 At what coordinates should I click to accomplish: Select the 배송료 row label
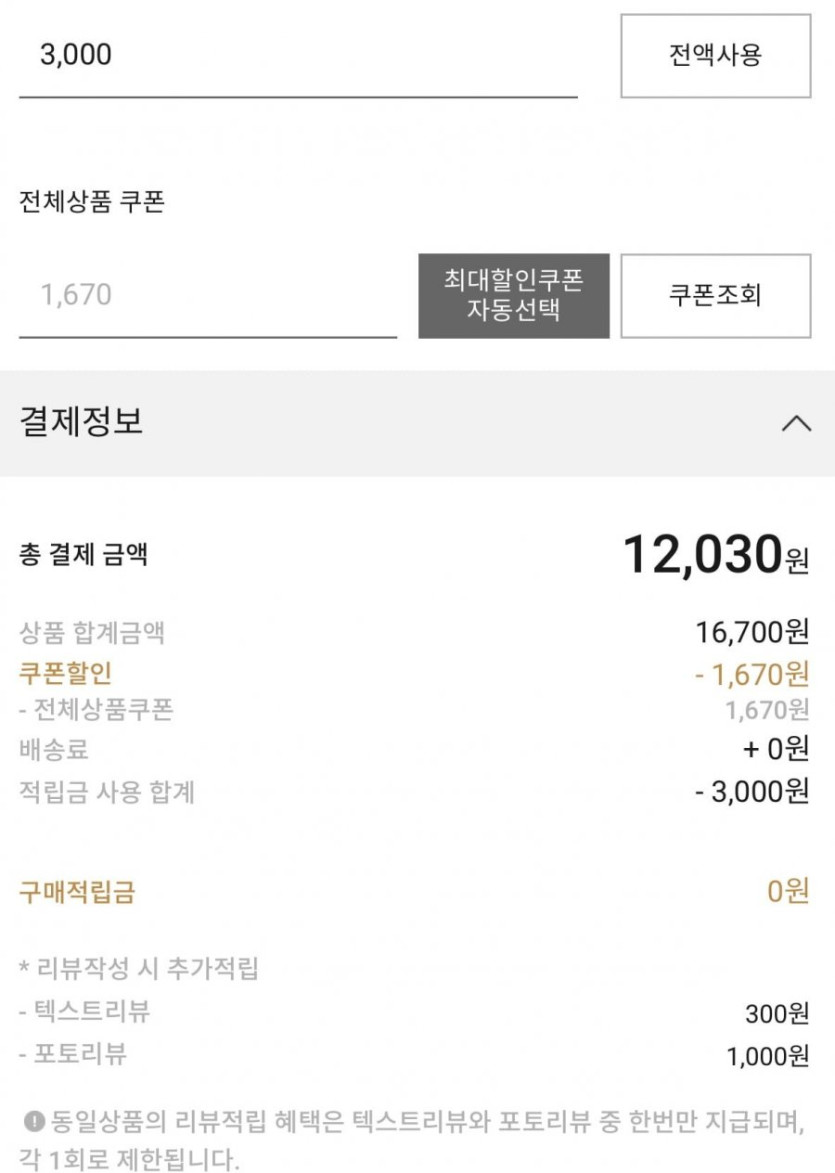coord(54,749)
